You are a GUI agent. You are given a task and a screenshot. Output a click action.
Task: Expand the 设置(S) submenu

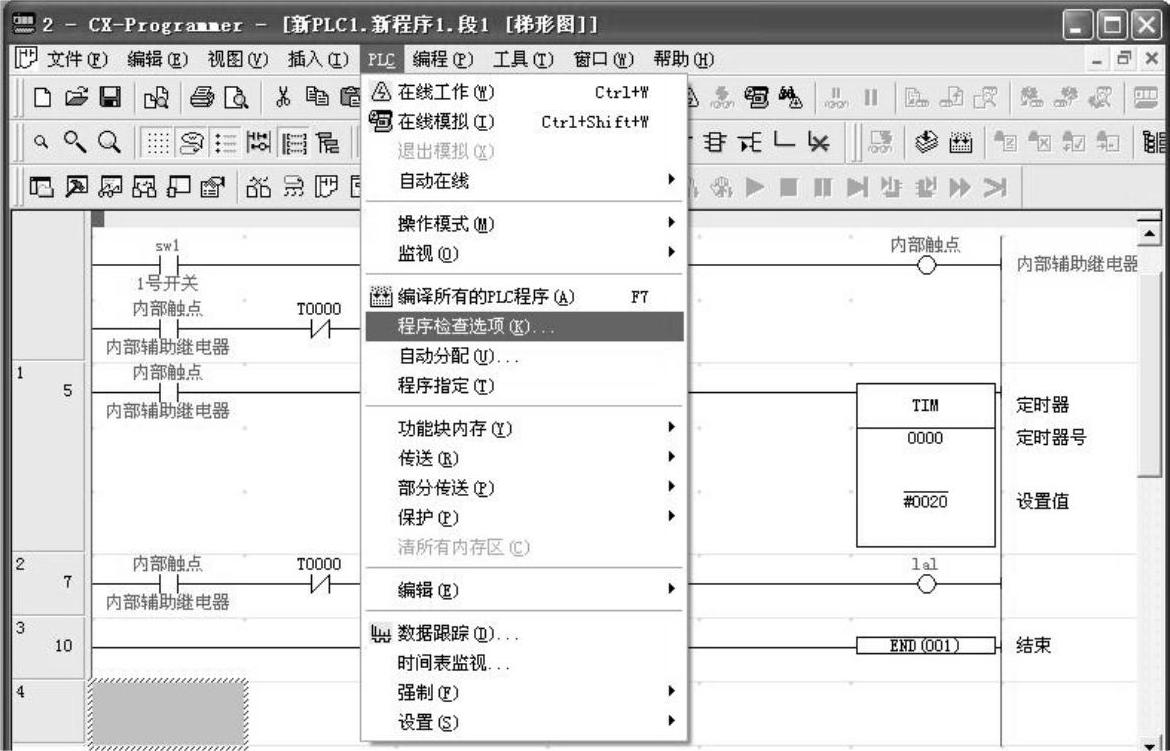click(525, 723)
